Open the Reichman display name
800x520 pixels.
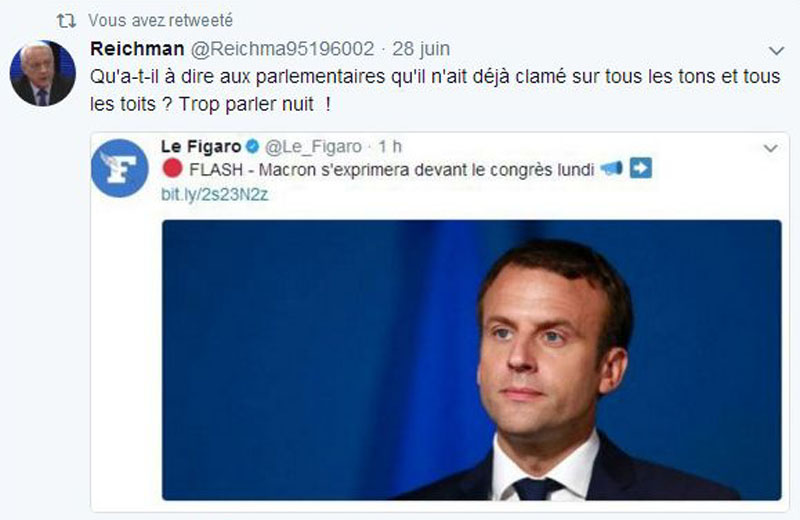tap(137, 49)
